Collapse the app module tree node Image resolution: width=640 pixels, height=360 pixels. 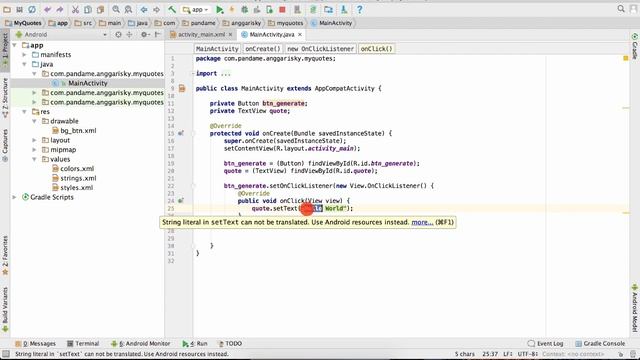coord(15,45)
